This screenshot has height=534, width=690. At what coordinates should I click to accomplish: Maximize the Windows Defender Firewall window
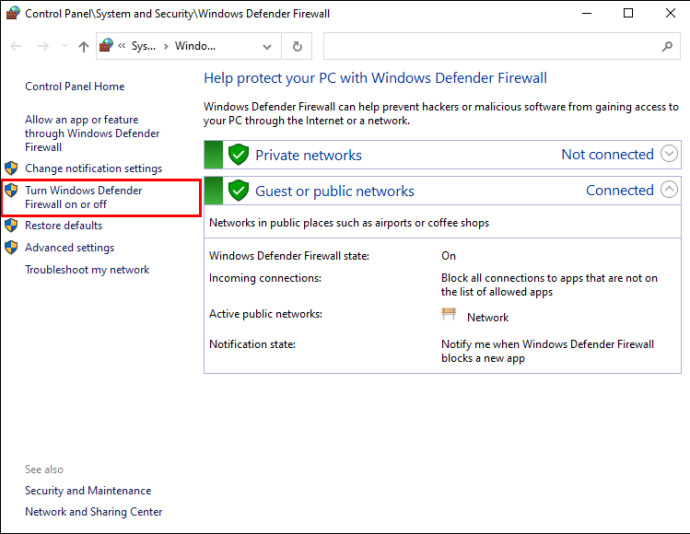tap(628, 13)
